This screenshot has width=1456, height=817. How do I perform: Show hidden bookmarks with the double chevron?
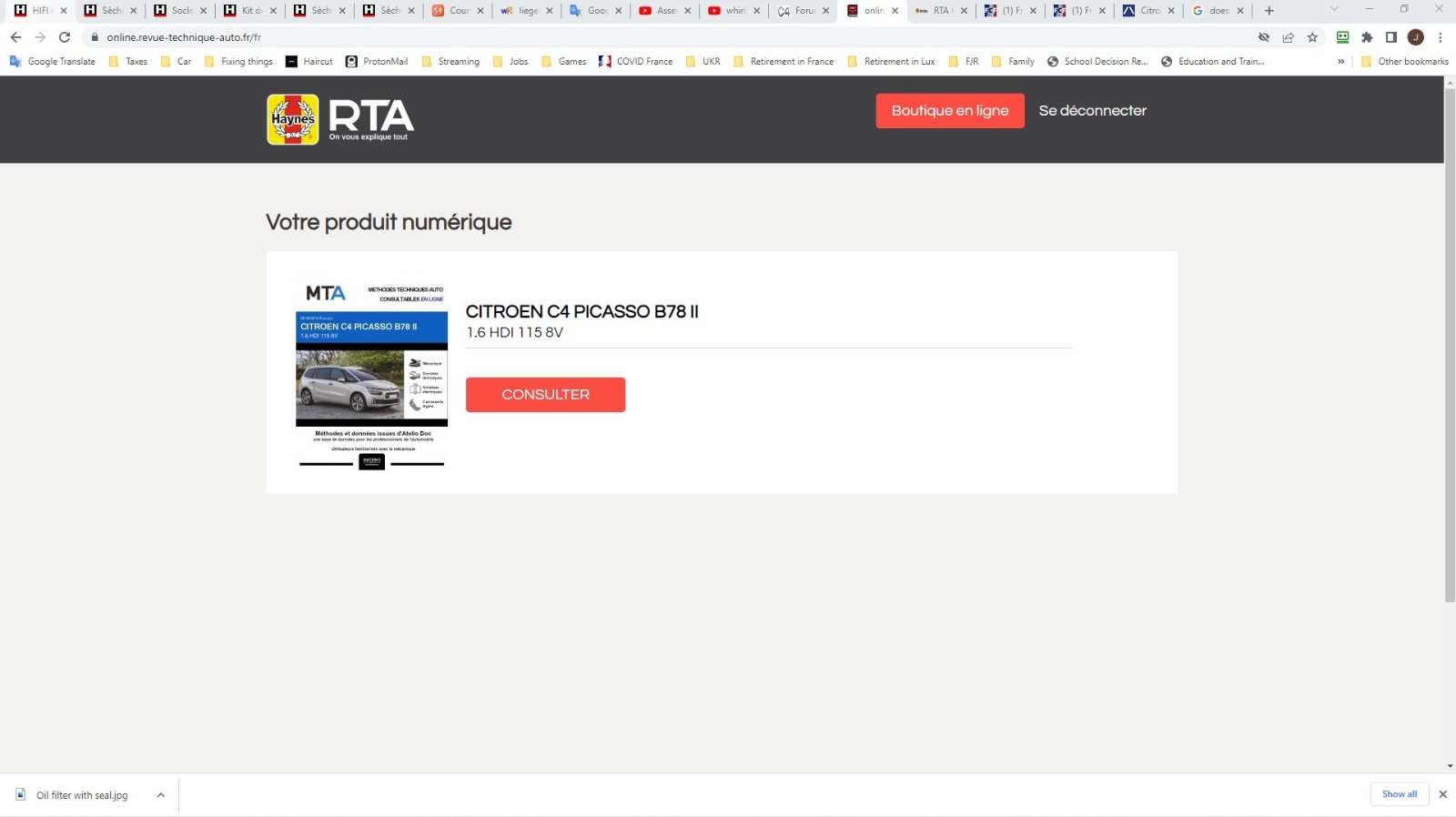[1340, 62]
